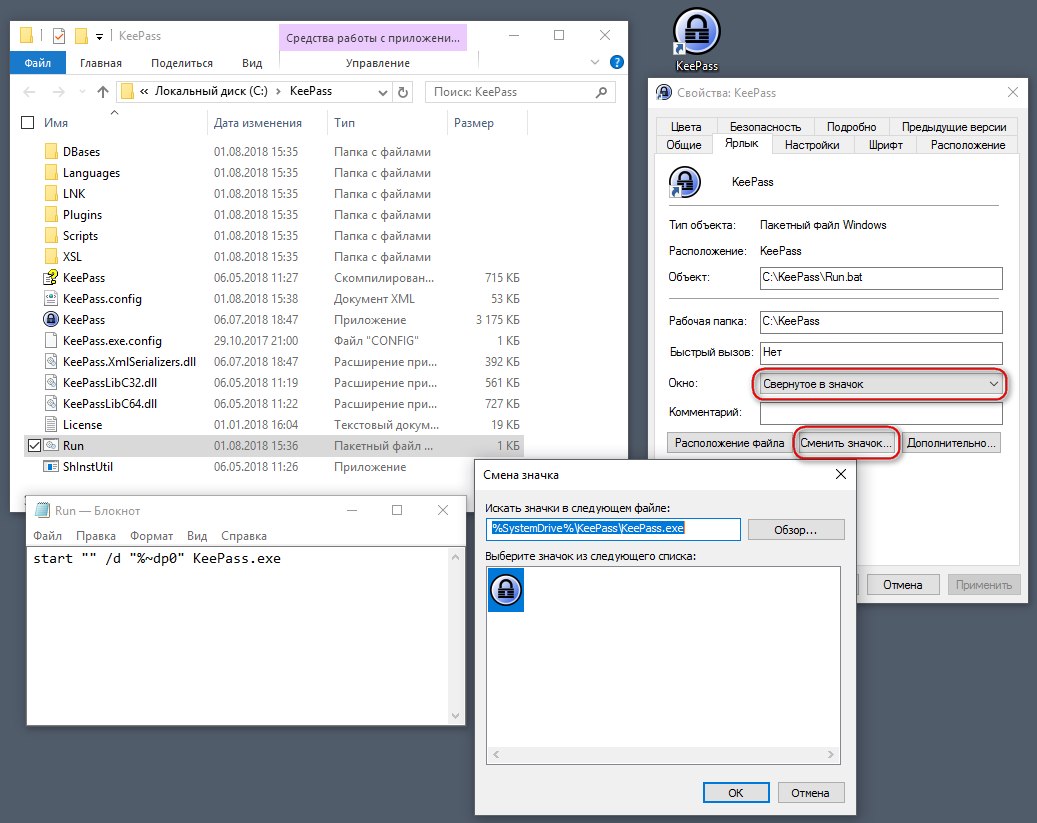Viewport: 1037px width, 823px height.
Task: Click the ShInstUtil application icon
Action: [x=51, y=466]
